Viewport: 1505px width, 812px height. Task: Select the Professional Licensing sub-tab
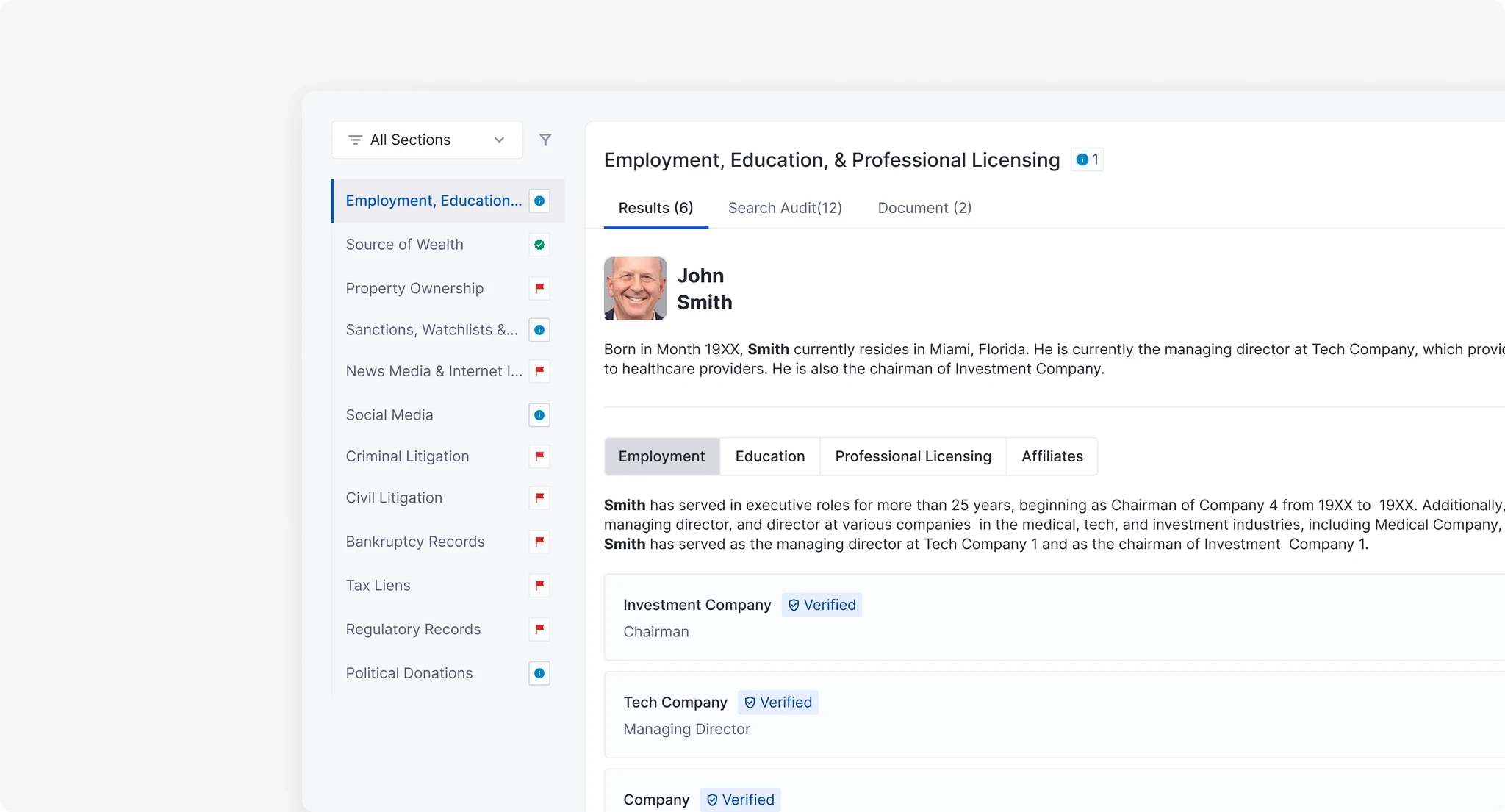(x=913, y=456)
